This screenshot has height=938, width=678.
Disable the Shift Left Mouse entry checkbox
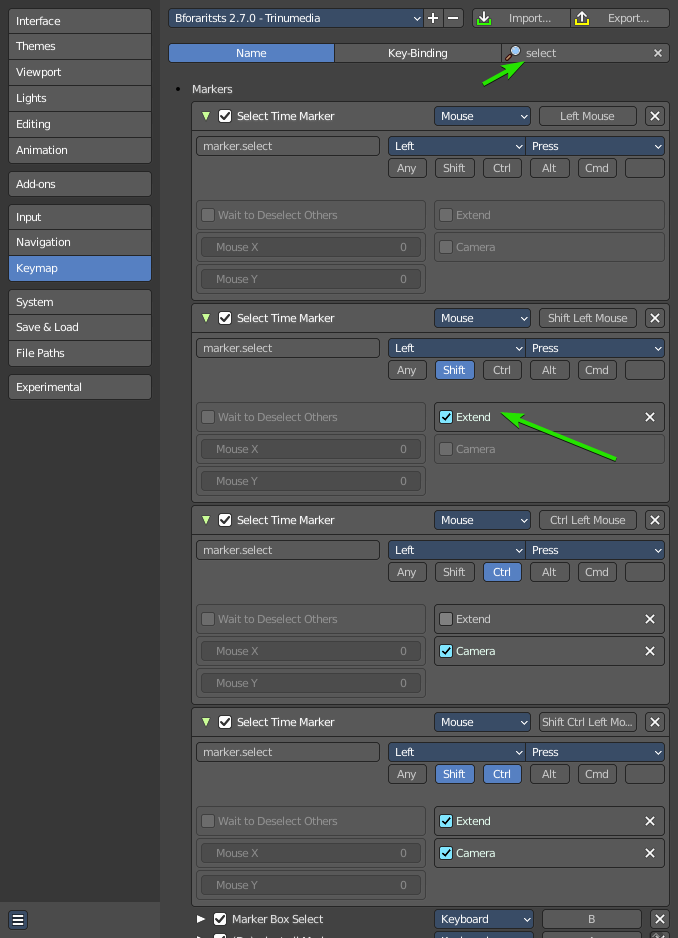[225, 318]
